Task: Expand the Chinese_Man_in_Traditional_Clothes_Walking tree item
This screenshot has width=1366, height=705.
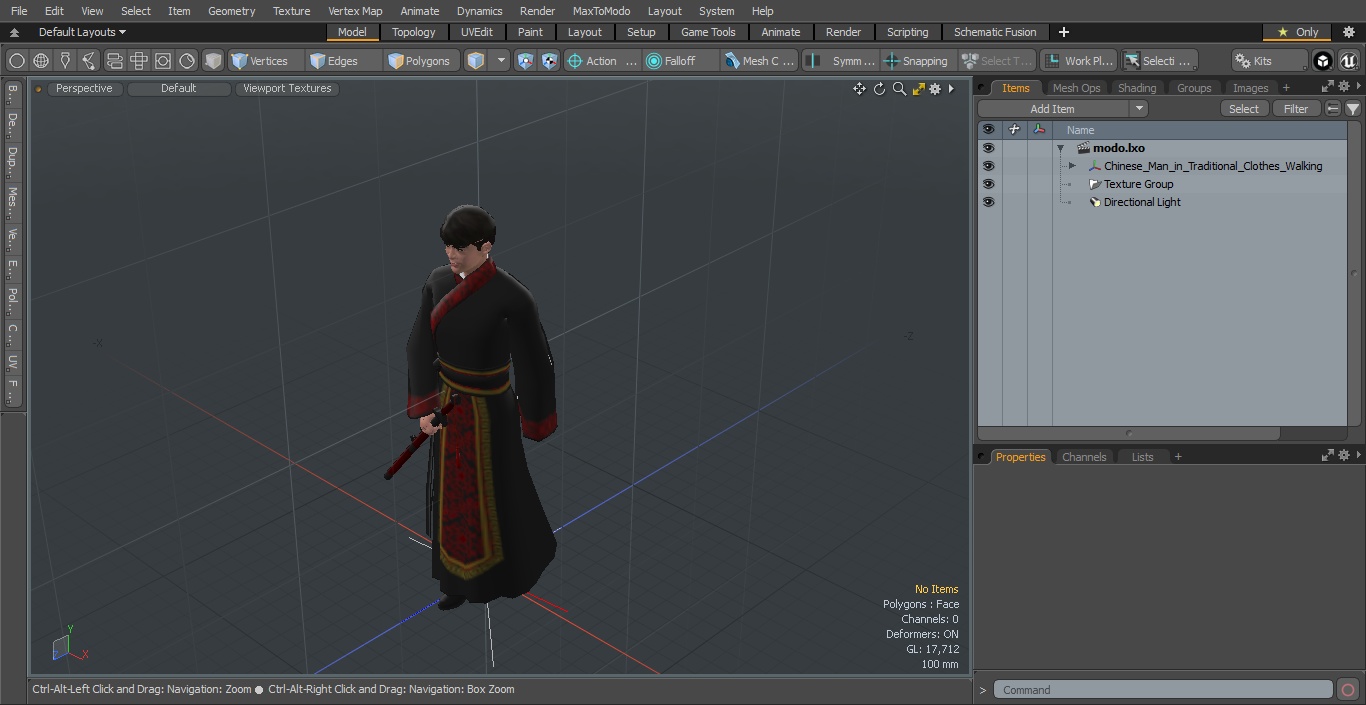Action: (x=1072, y=166)
